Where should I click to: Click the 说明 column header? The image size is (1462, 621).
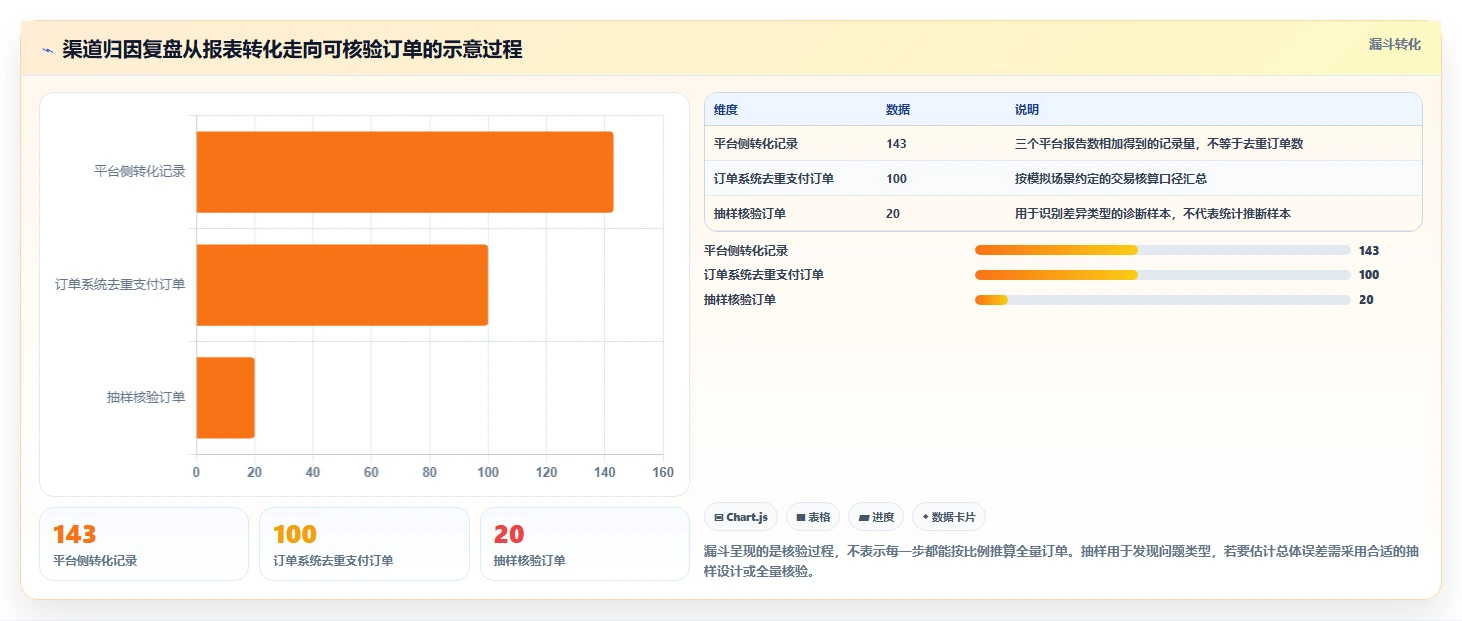coord(1027,110)
